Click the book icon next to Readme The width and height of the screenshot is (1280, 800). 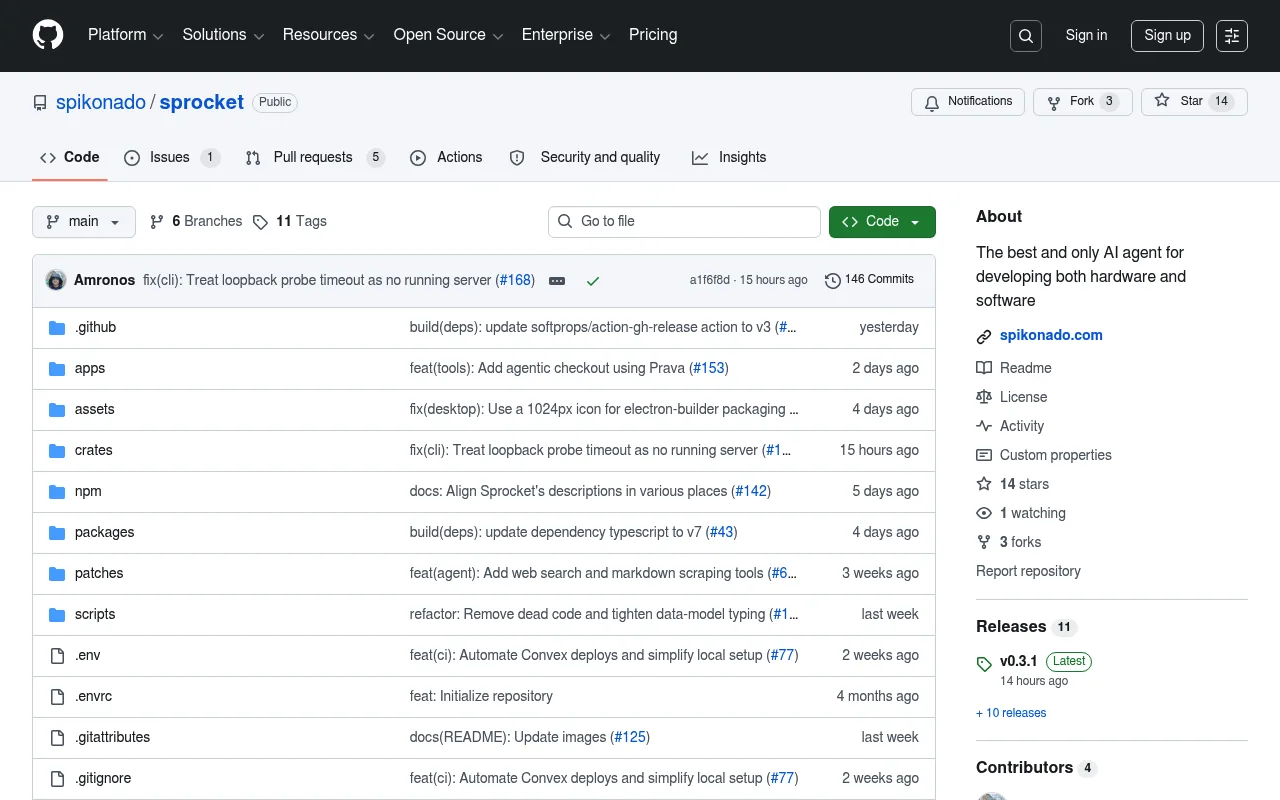click(984, 368)
